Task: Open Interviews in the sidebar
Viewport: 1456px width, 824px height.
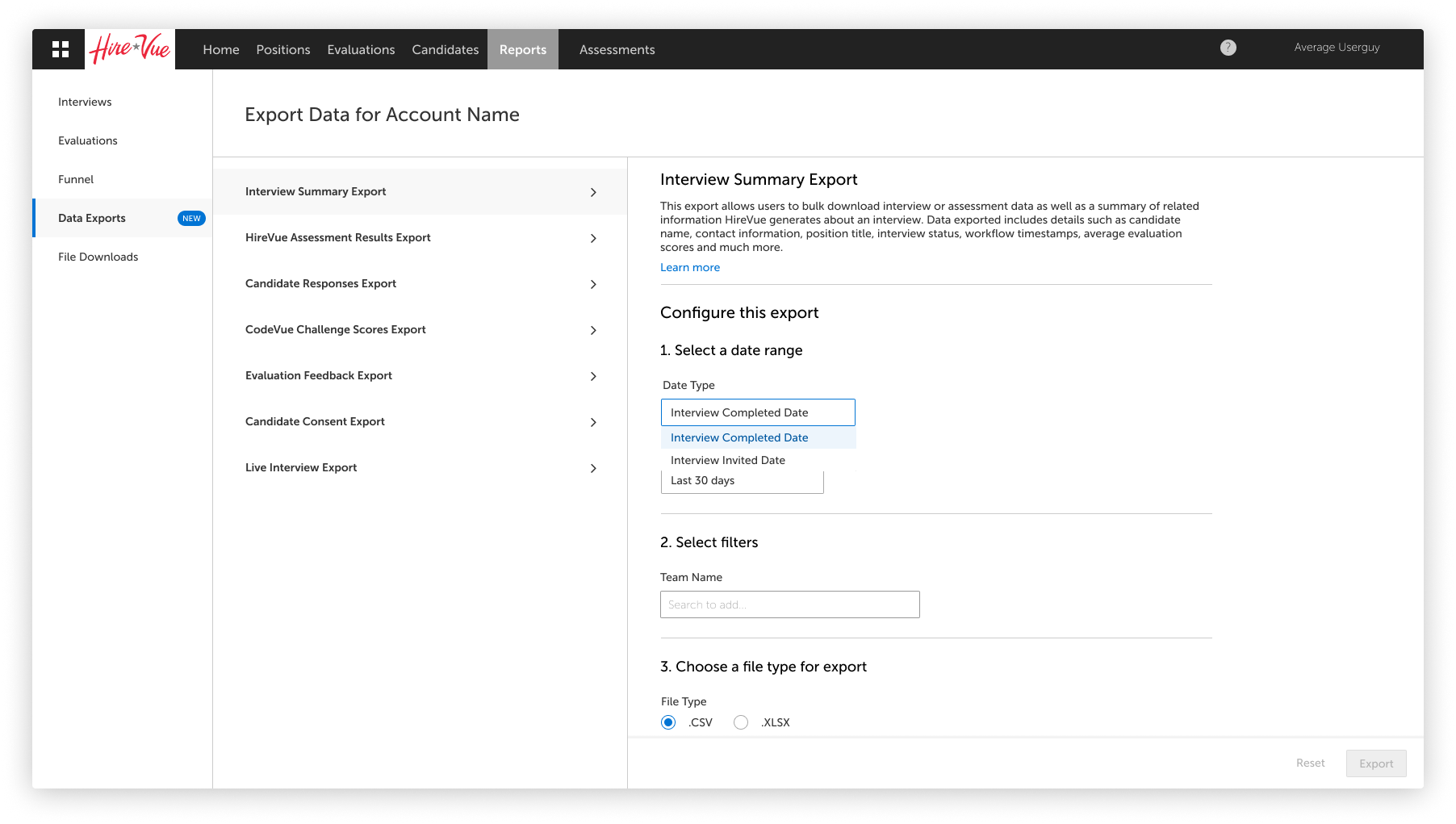Action: 85,102
